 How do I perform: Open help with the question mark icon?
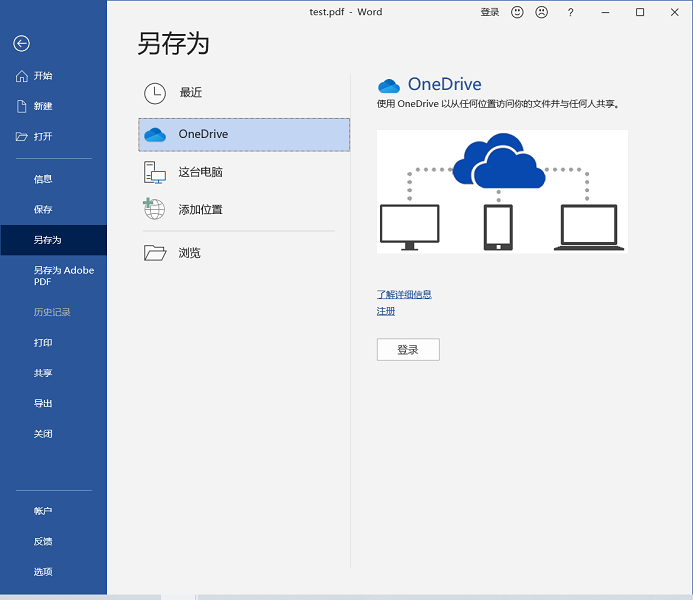point(571,12)
